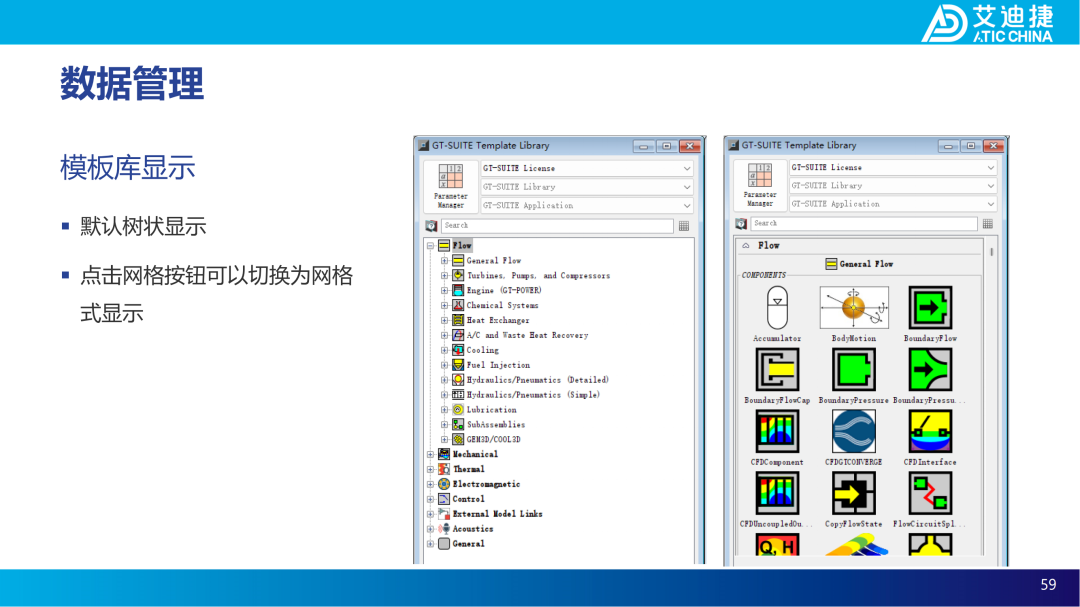The width and height of the screenshot is (1080, 607).
Task: Select the CopyFlowState icon
Action: click(x=853, y=493)
